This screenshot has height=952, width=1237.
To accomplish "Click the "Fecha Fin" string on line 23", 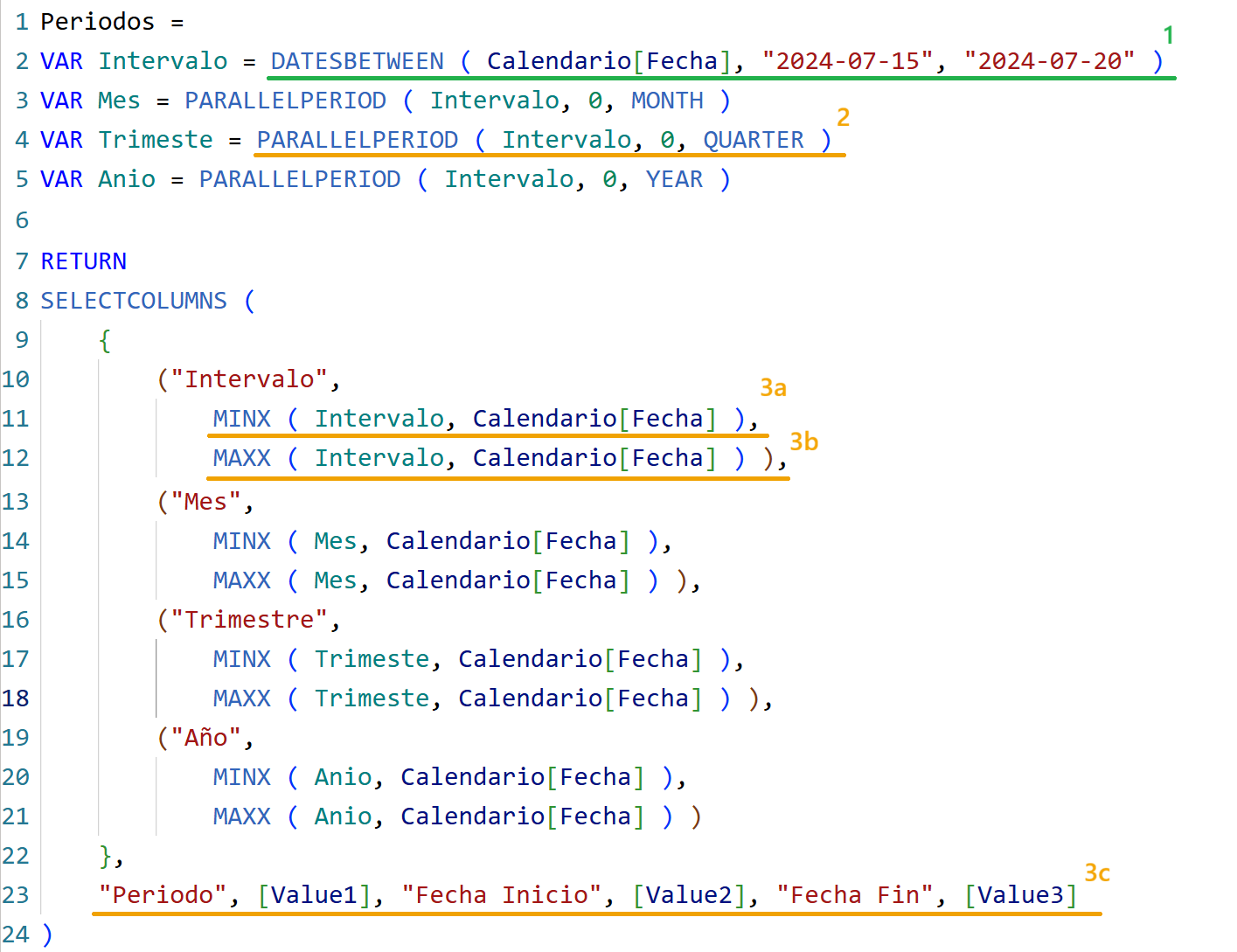I will (x=855, y=895).
